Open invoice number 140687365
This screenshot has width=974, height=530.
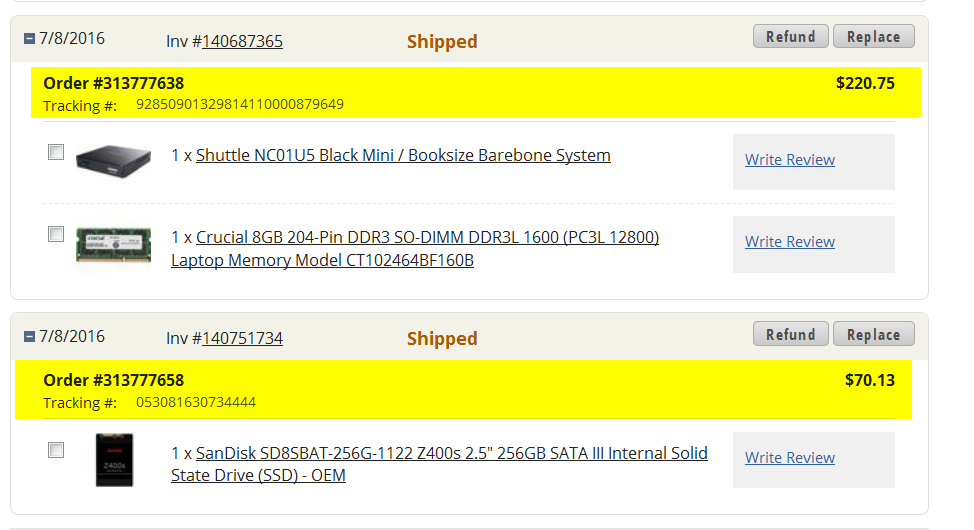(x=242, y=41)
